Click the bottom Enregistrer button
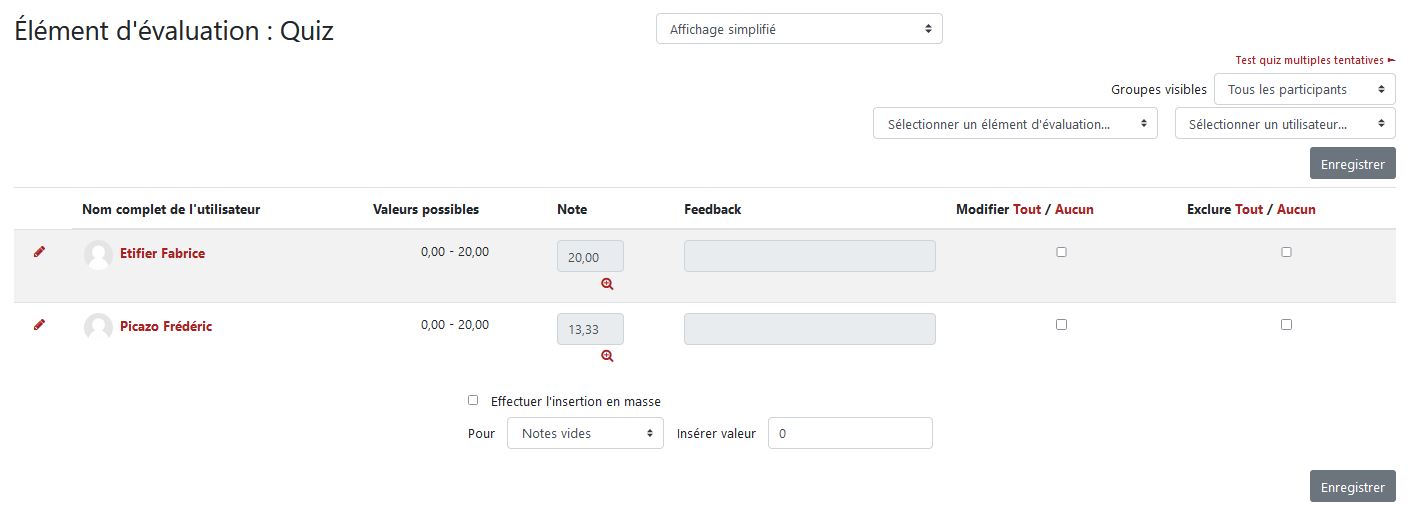 (1352, 487)
